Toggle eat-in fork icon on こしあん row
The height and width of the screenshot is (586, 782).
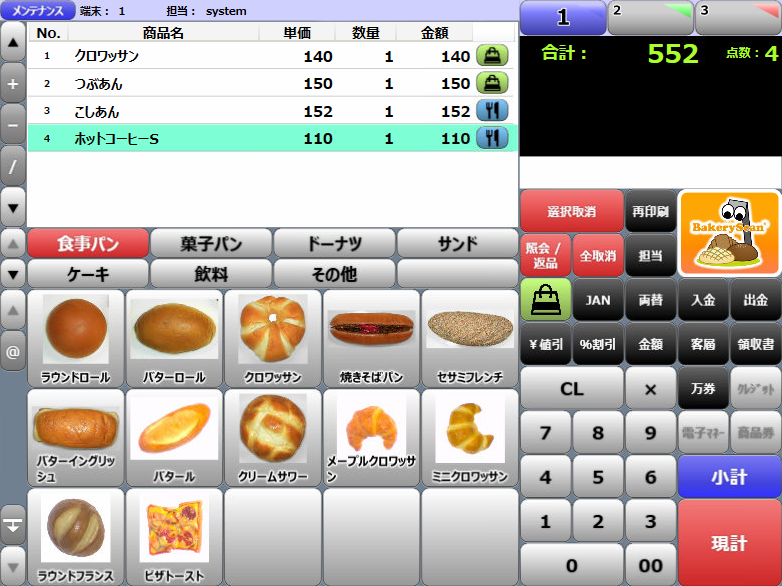tap(491, 111)
